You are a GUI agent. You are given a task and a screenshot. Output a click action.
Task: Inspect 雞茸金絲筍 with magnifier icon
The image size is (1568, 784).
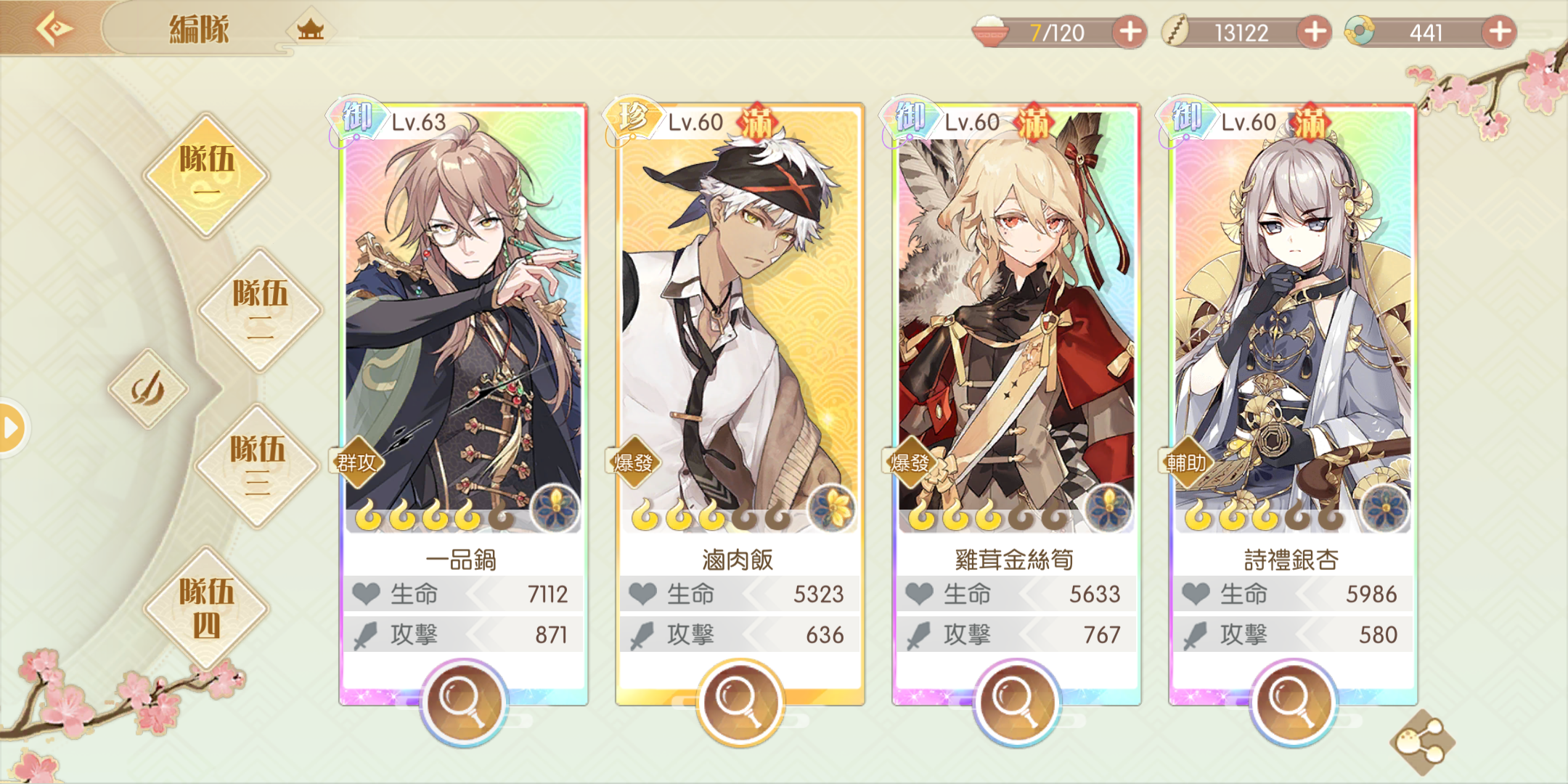(x=1016, y=702)
